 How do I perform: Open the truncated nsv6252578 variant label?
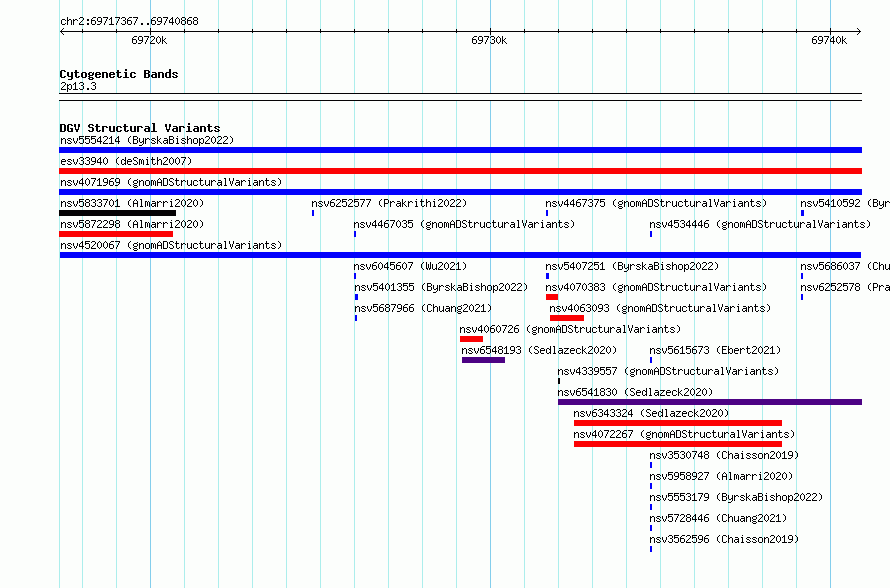pos(845,287)
